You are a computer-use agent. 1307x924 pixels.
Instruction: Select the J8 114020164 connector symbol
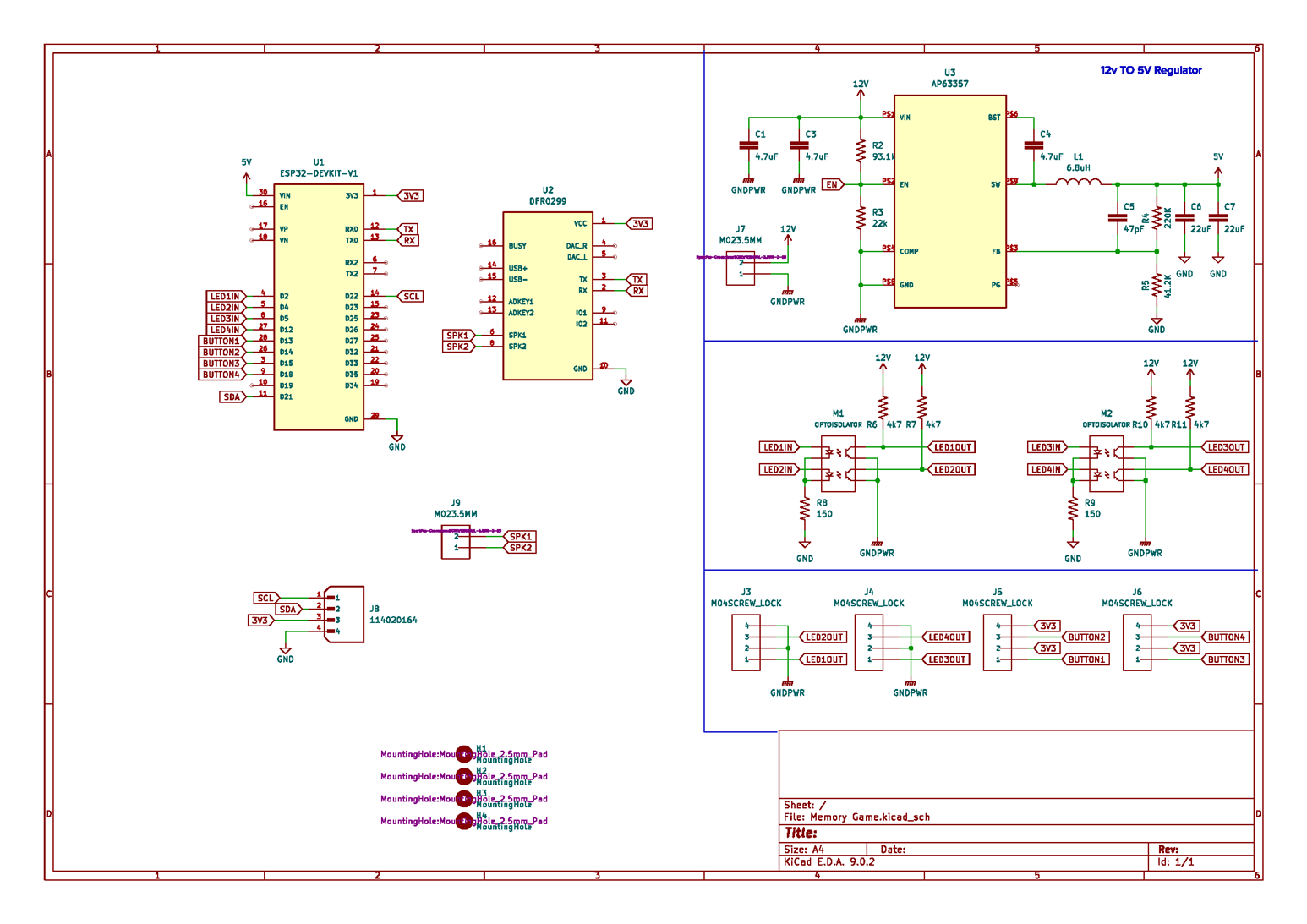344,615
